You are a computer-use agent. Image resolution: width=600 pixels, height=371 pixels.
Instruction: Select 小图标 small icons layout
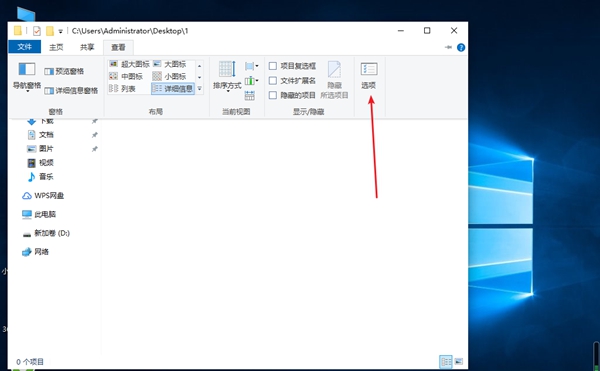pyautogui.click(x=170, y=76)
